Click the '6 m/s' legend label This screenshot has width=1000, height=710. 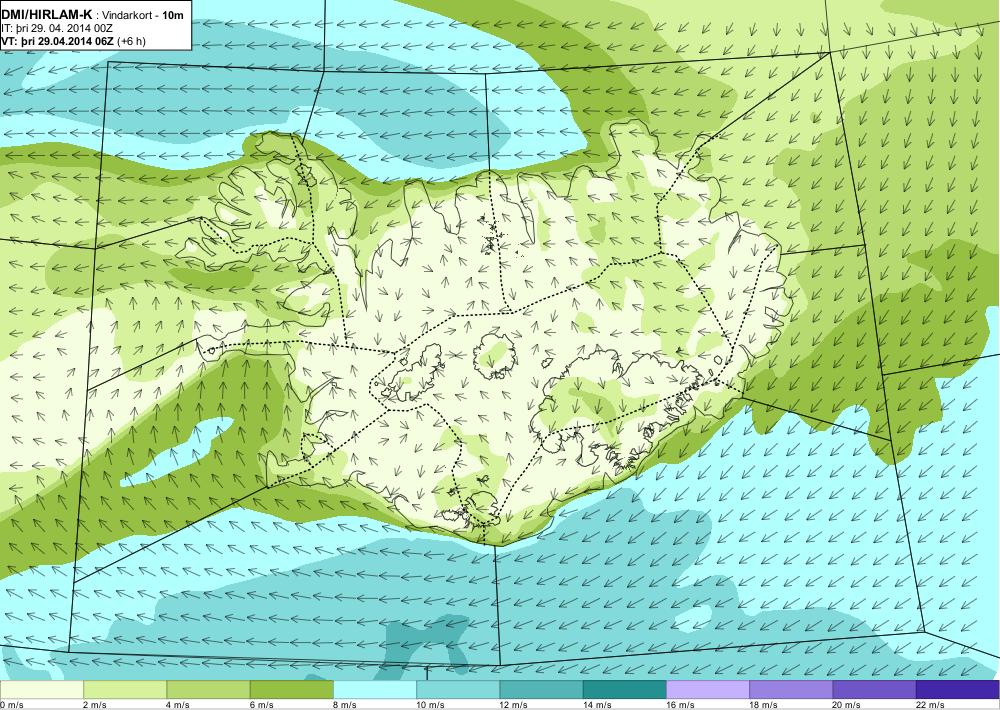pyautogui.click(x=261, y=705)
